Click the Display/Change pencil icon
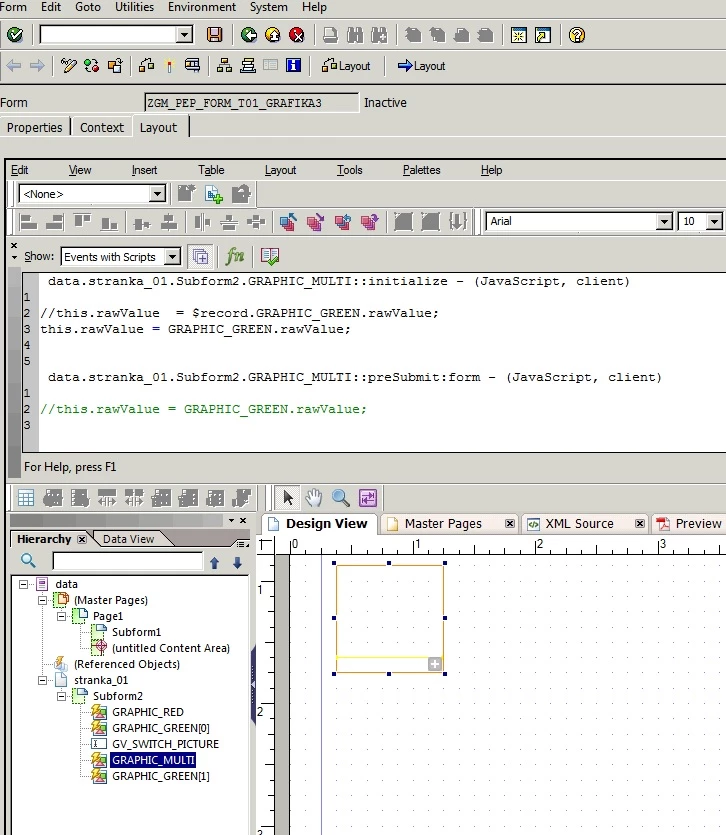726x835 pixels. [68, 66]
